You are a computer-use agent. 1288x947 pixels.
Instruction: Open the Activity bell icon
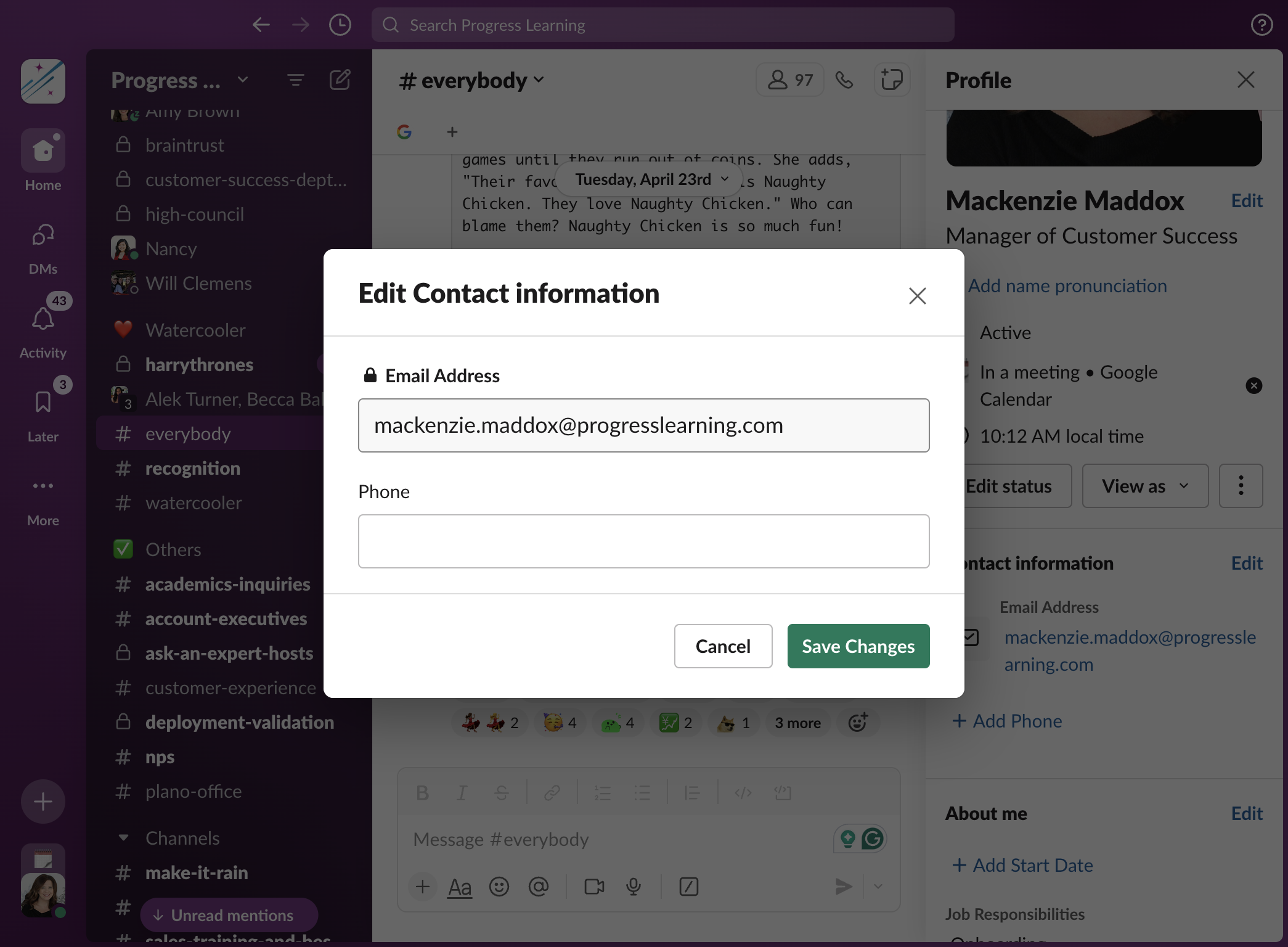point(43,319)
